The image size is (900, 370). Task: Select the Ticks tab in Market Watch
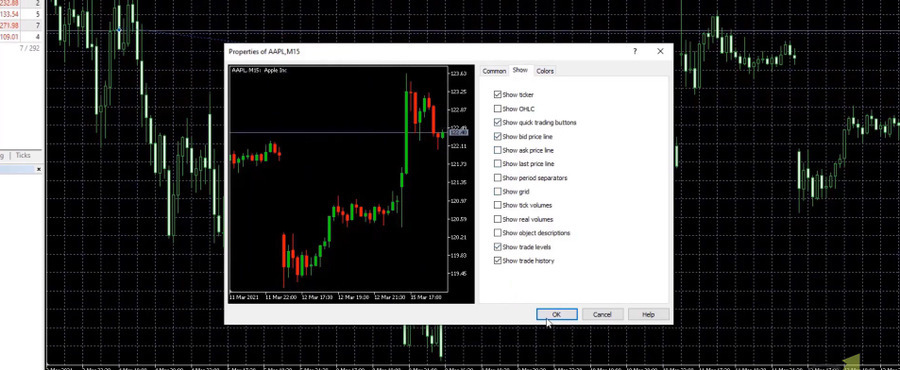[x=23, y=155]
